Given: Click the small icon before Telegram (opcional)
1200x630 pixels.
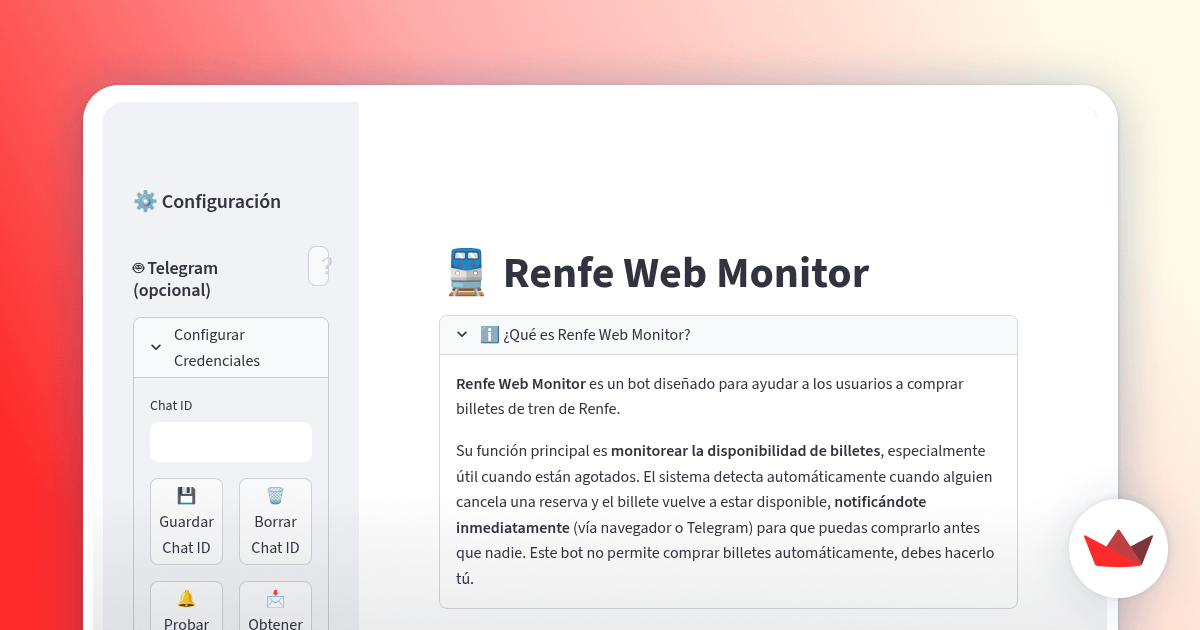Looking at the screenshot, I should pos(138,267).
